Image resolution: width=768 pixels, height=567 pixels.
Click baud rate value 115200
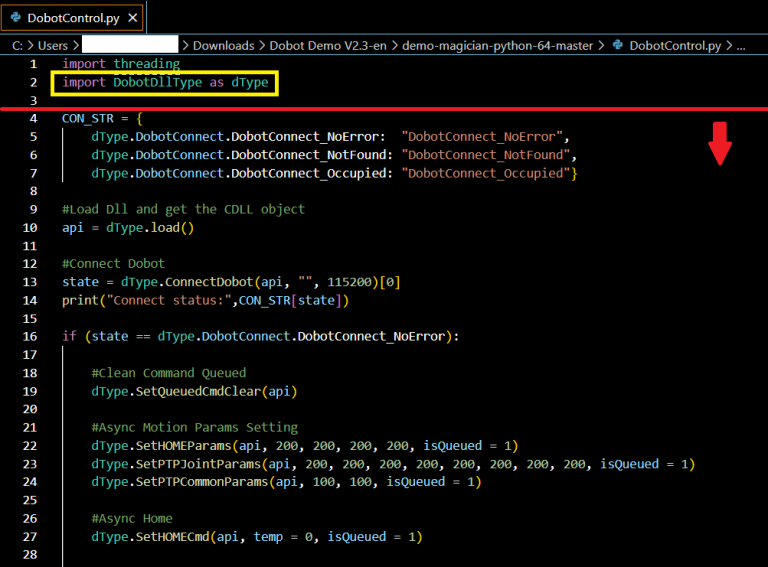(x=349, y=282)
